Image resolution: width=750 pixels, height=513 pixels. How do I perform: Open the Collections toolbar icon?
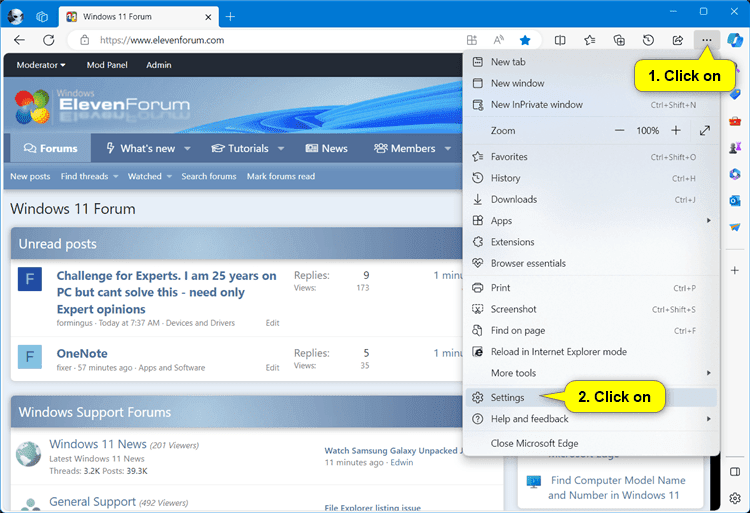coord(619,40)
